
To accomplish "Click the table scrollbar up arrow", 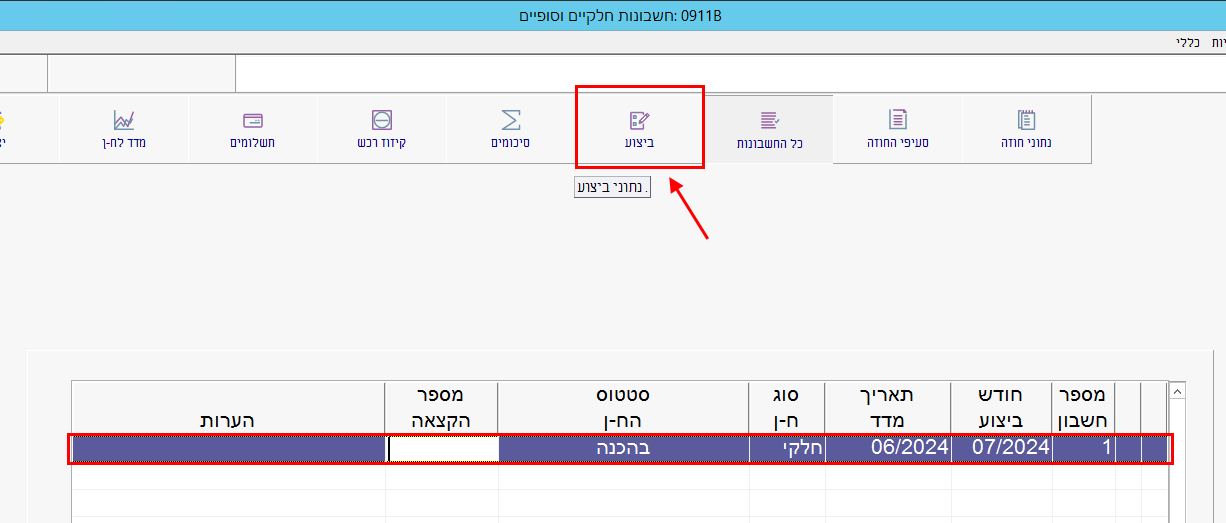I will coord(1177,391).
